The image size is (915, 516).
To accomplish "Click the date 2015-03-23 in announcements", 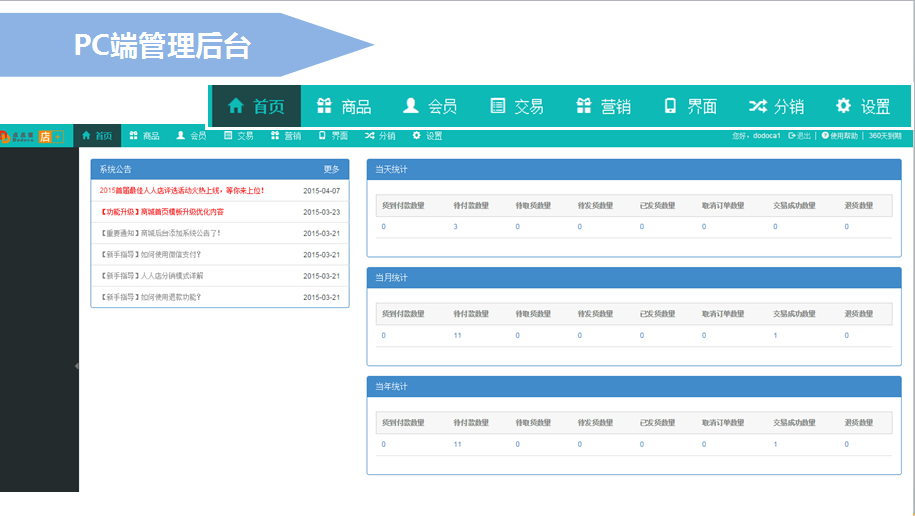I will pyautogui.click(x=322, y=212).
